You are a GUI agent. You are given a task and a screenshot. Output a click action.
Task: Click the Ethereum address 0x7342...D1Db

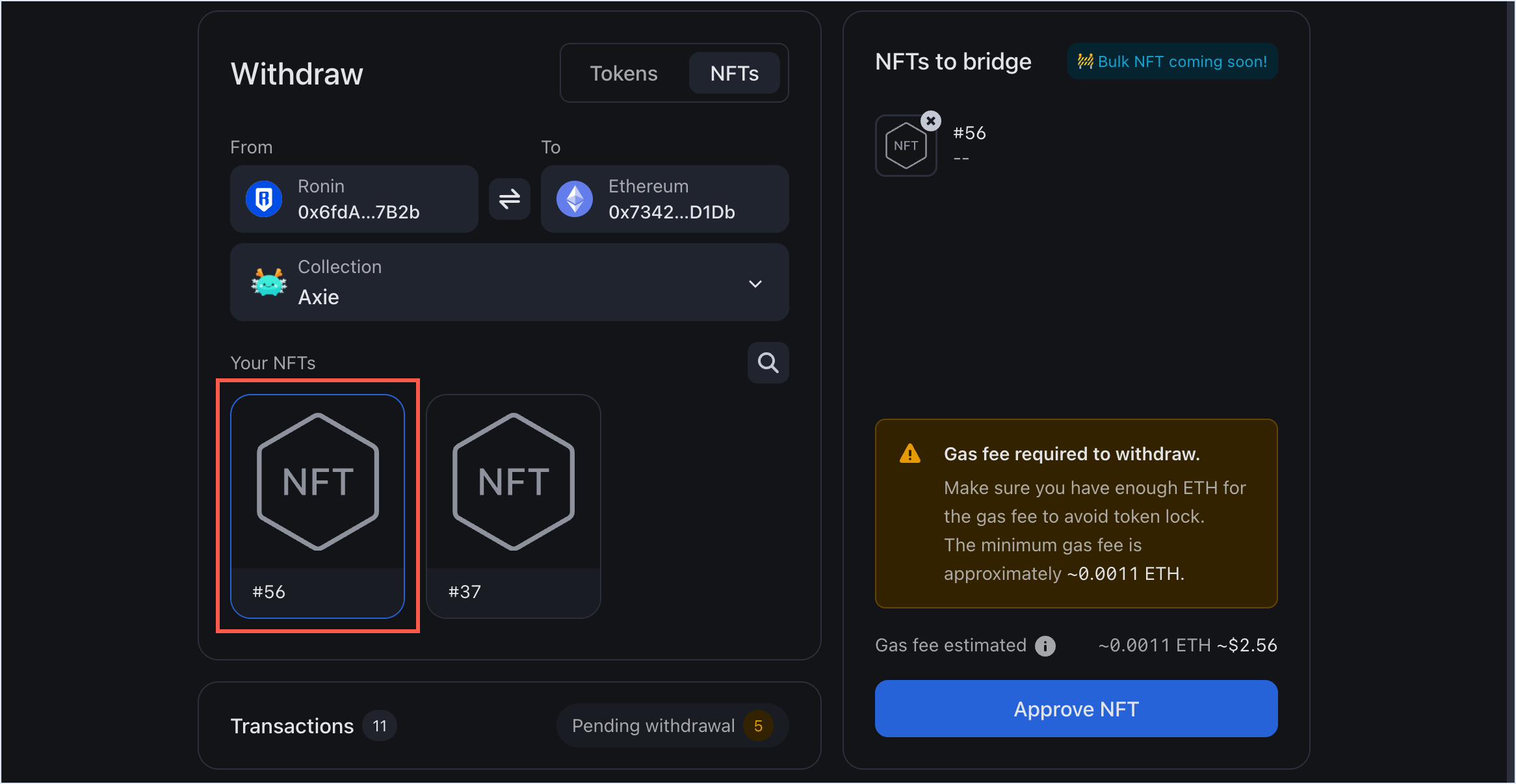tap(671, 211)
